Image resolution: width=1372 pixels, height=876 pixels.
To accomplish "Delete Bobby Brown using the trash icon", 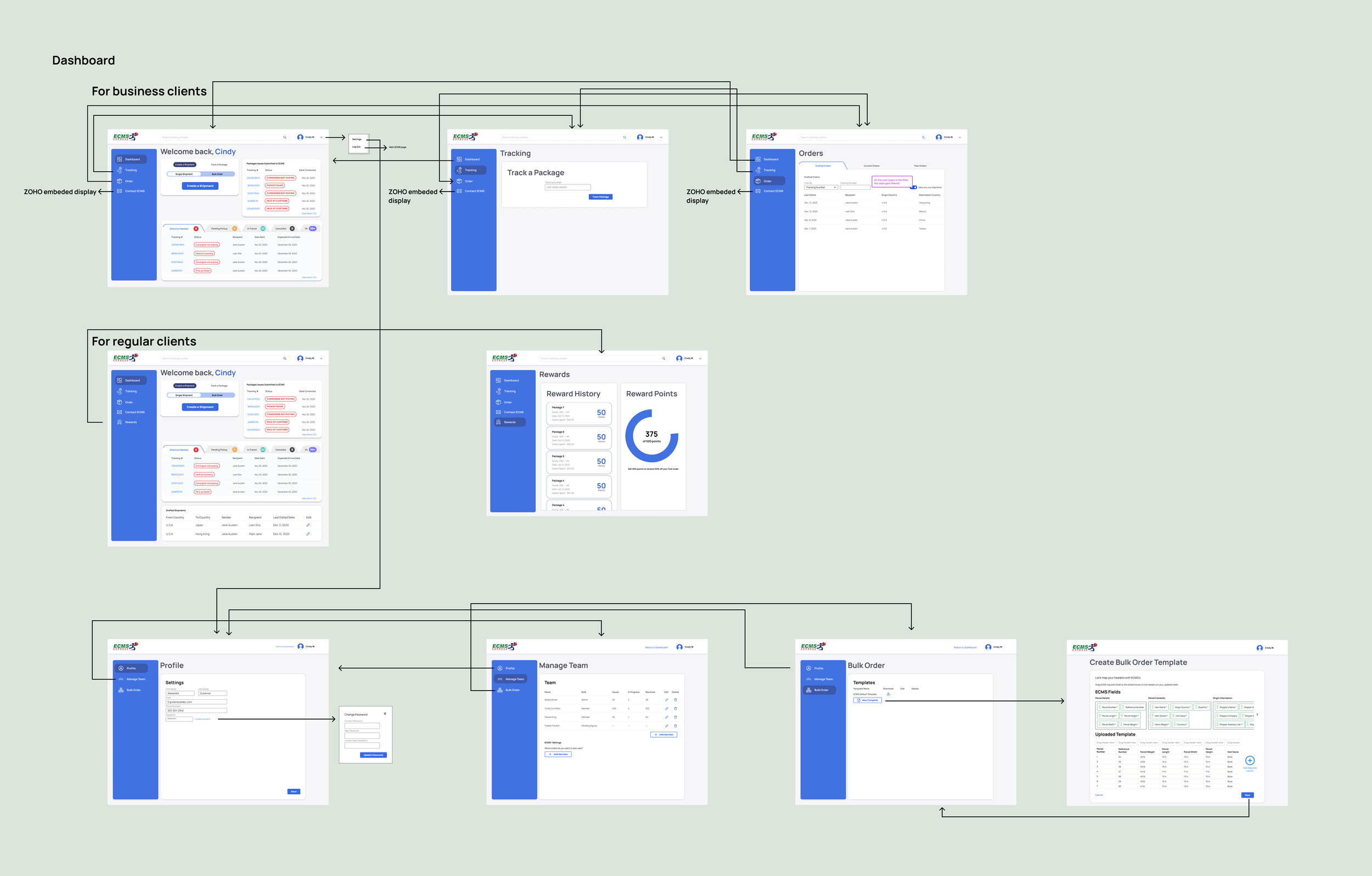I will pos(676,700).
